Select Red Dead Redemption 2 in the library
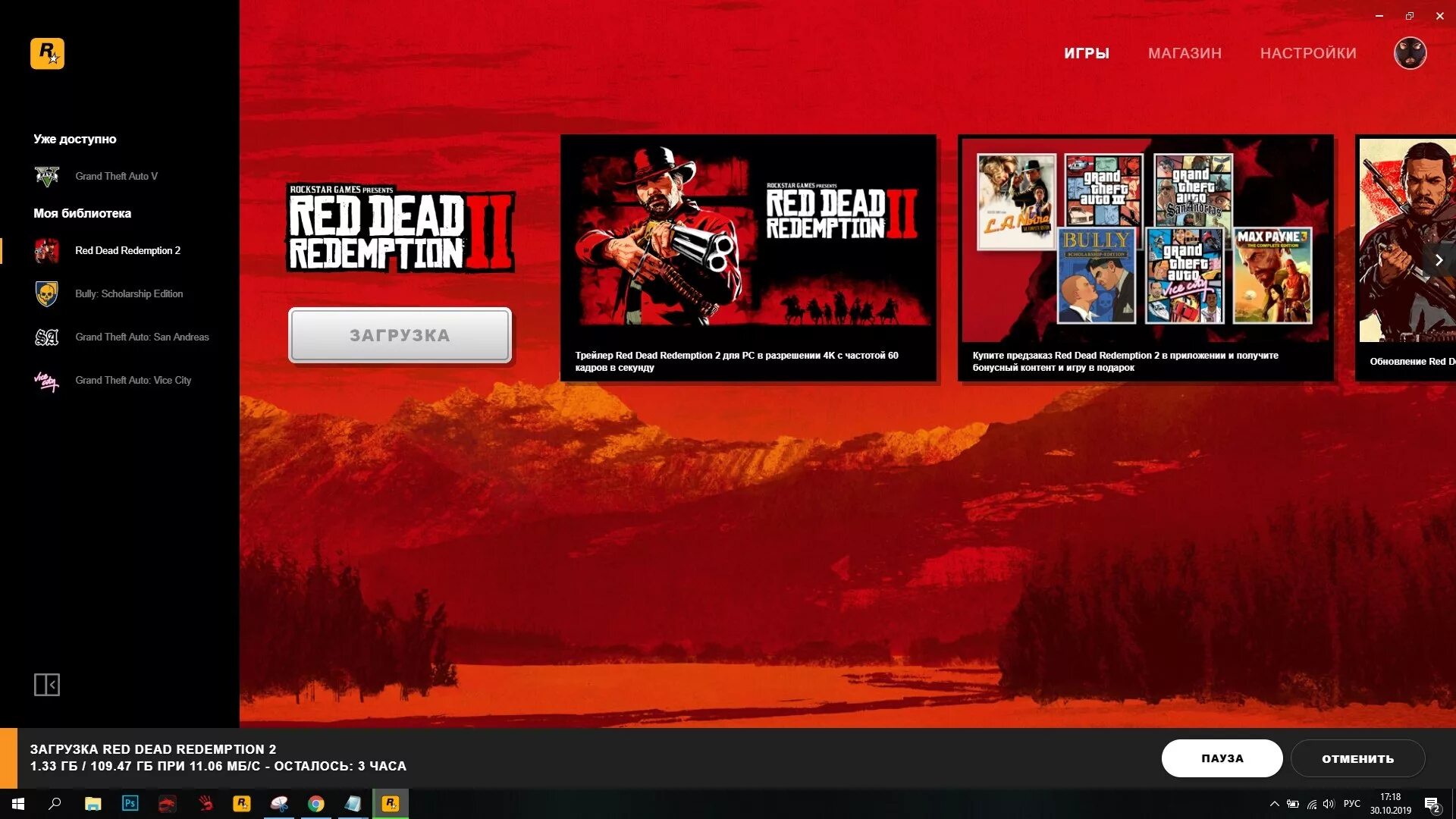 point(127,250)
